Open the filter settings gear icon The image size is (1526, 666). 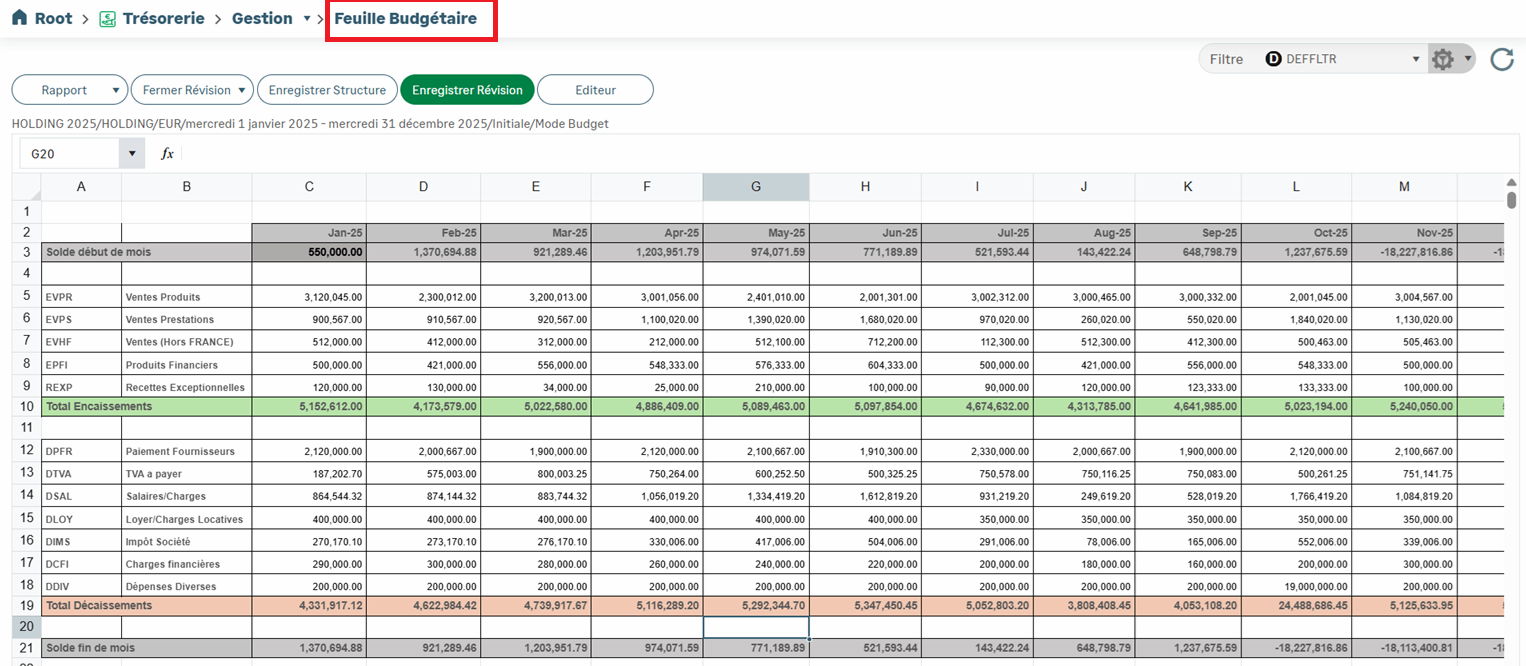coord(1442,60)
